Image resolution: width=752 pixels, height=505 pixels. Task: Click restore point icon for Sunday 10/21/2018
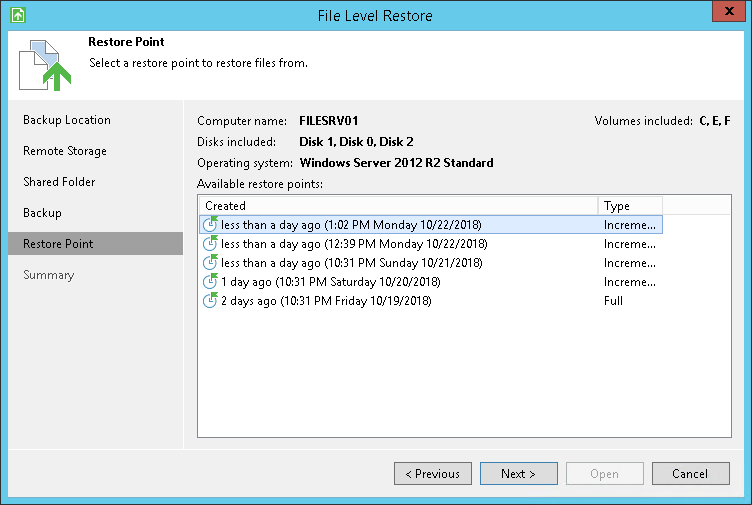click(210, 262)
